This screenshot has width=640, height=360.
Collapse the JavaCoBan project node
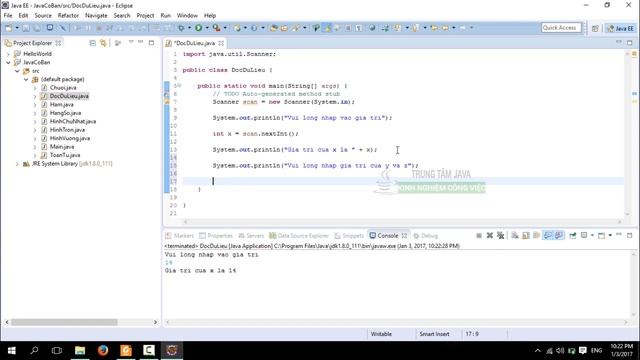[8, 62]
